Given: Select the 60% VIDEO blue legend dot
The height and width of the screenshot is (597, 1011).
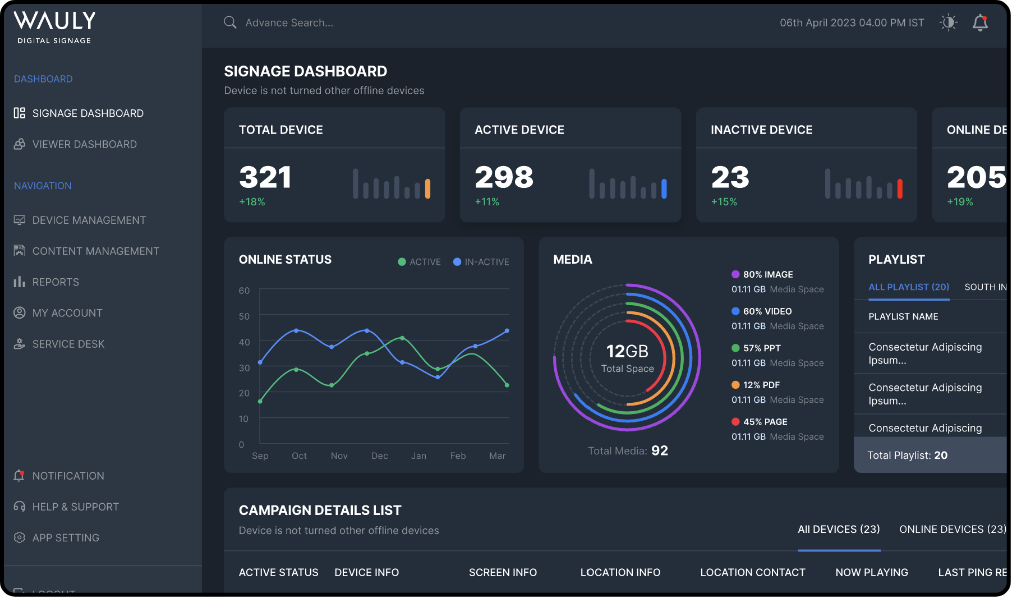Looking at the screenshot, I should [735, 311].
